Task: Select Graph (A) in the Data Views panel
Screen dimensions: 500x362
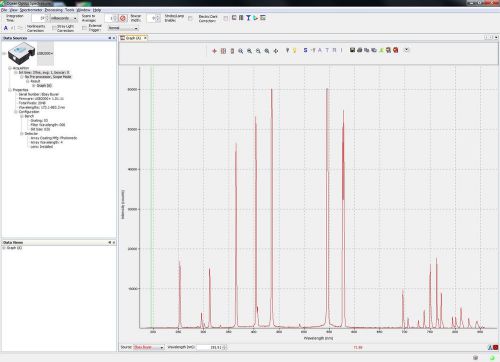Action: [14, 248]
